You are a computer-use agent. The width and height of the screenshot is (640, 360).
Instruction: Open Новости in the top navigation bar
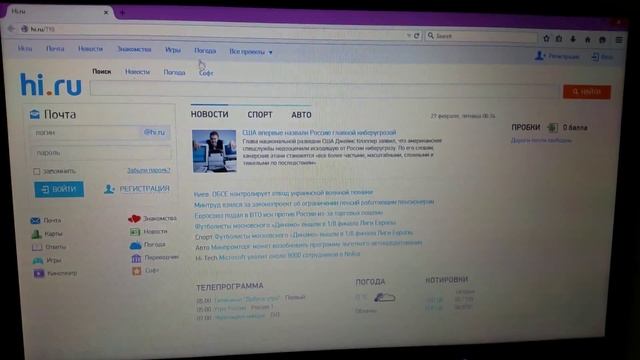click(x=91, y=49)
